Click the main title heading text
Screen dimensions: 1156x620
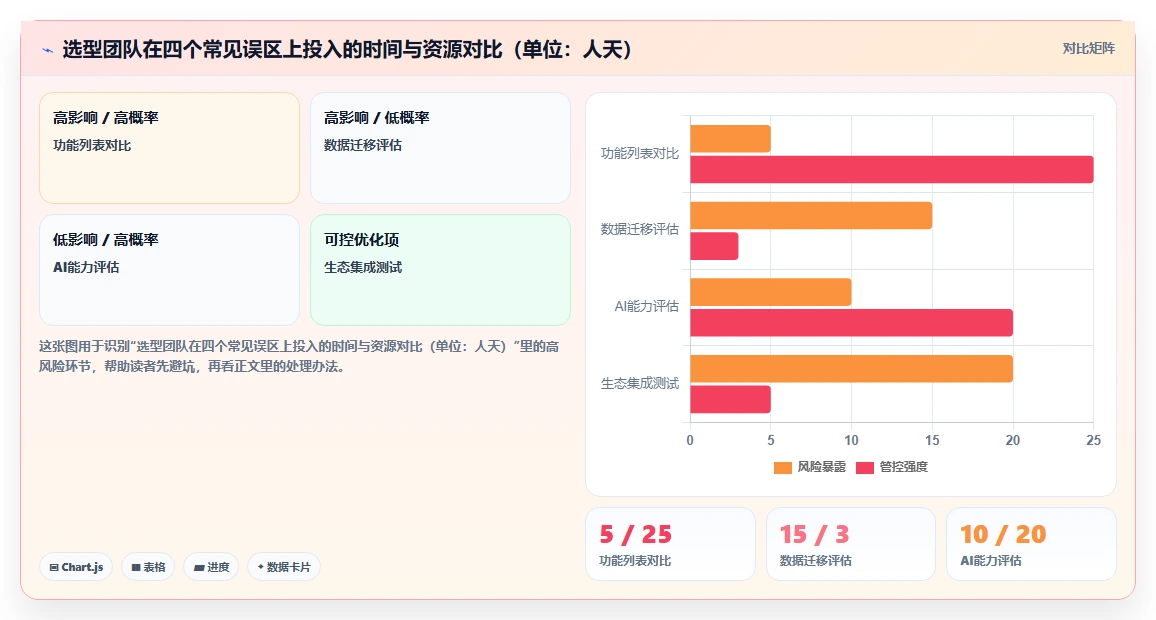tap(347, 49)
